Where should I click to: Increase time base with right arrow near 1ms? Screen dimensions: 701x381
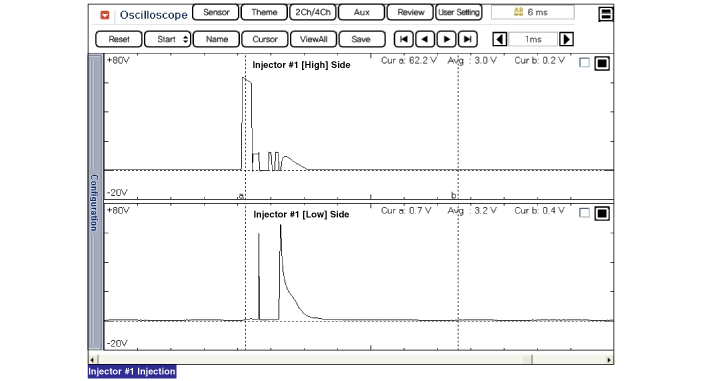[x=566, y=39]
